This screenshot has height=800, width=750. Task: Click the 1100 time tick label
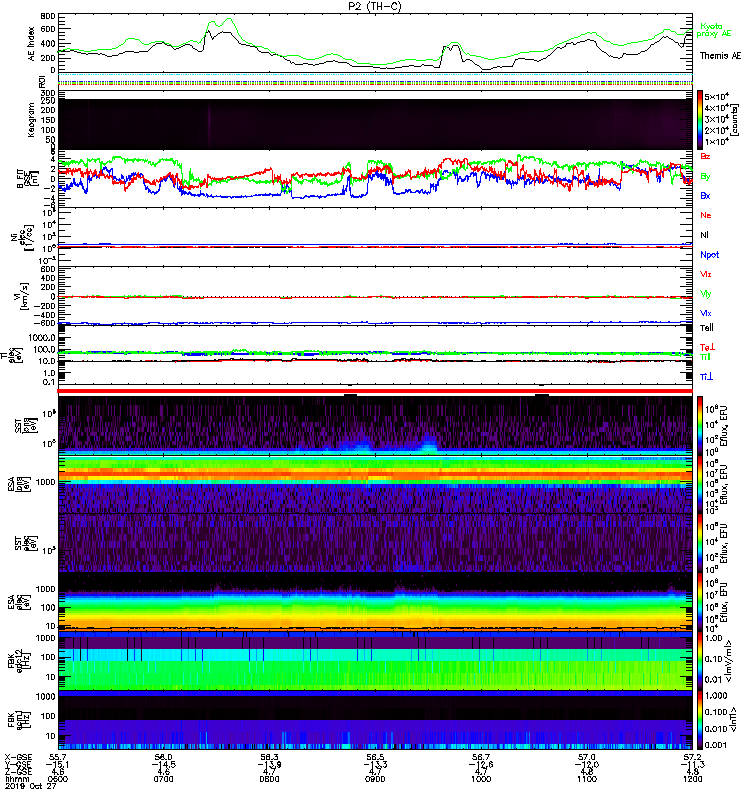coord(587,779)
